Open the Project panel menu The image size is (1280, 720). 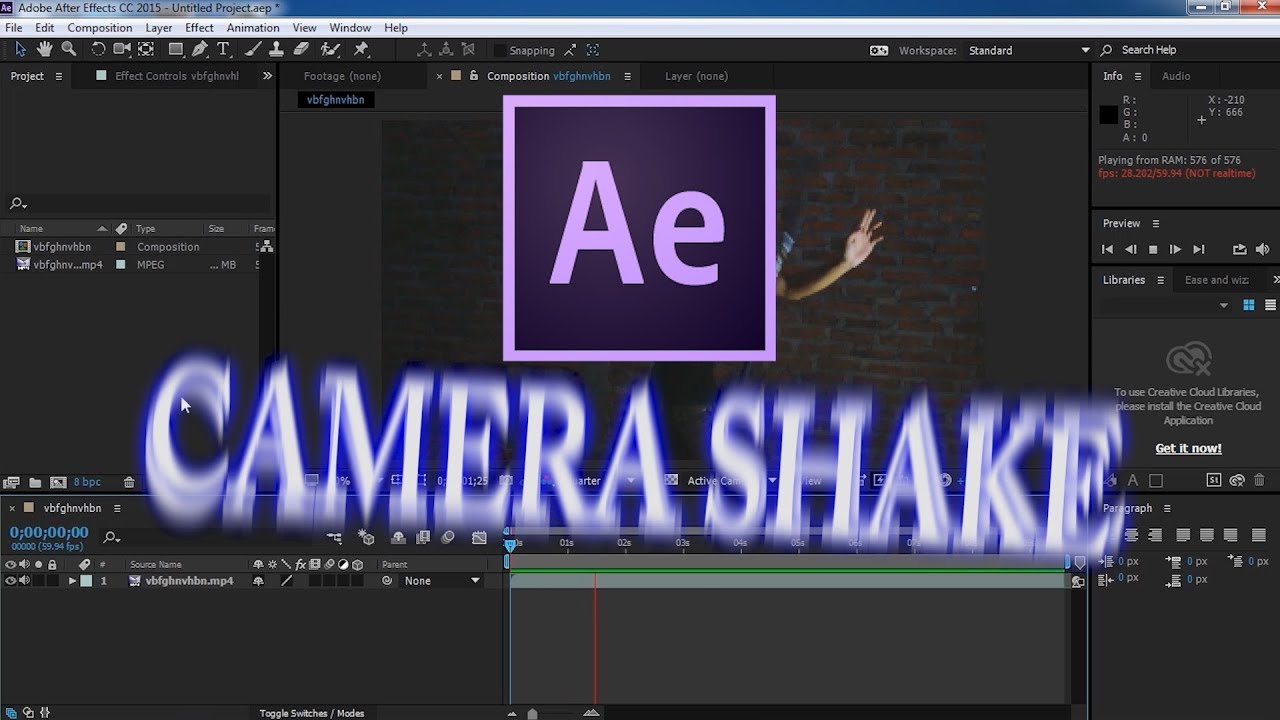point(58,76)
